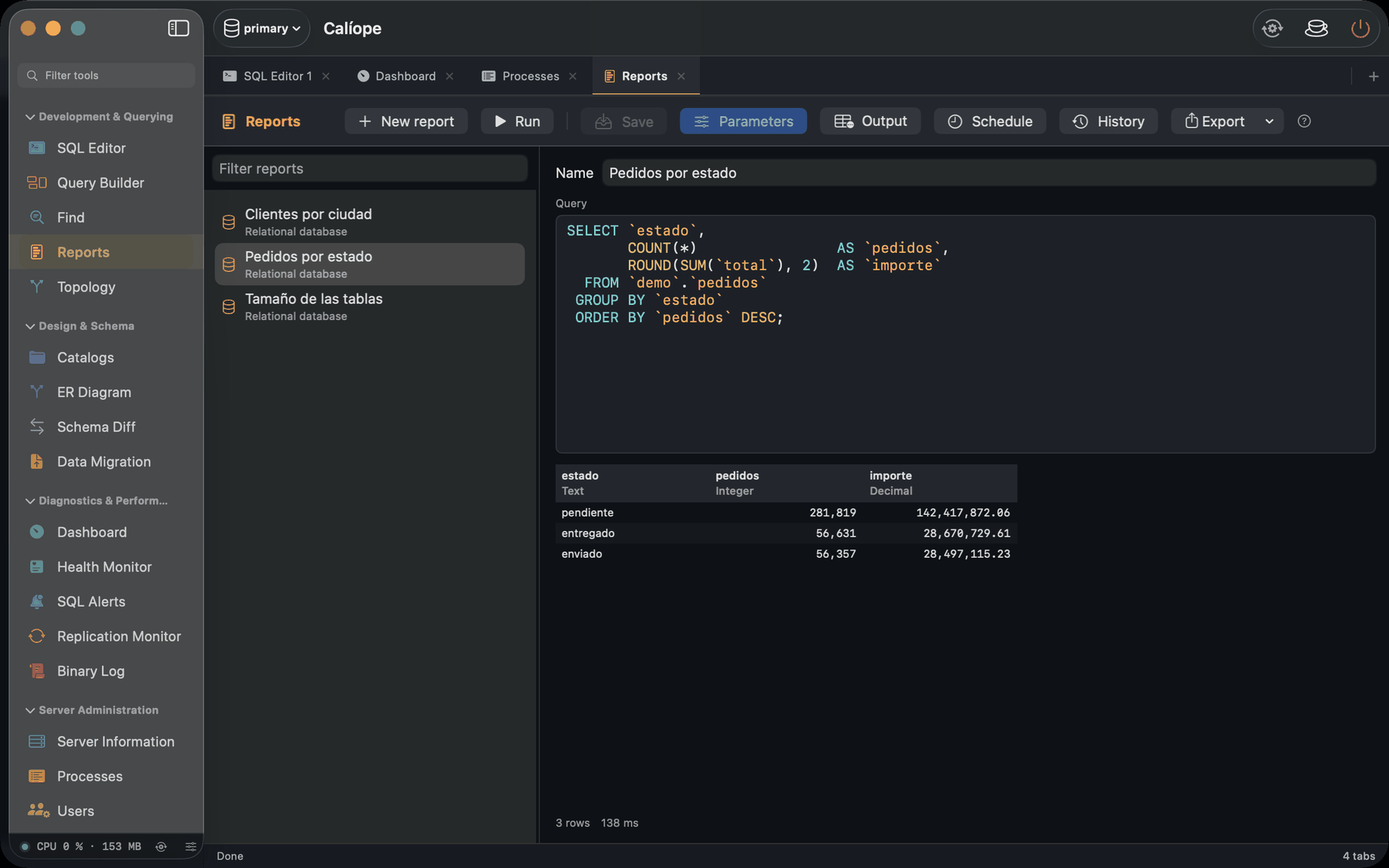
Task: Toggle the Output panel
Action: pos(870,122)
